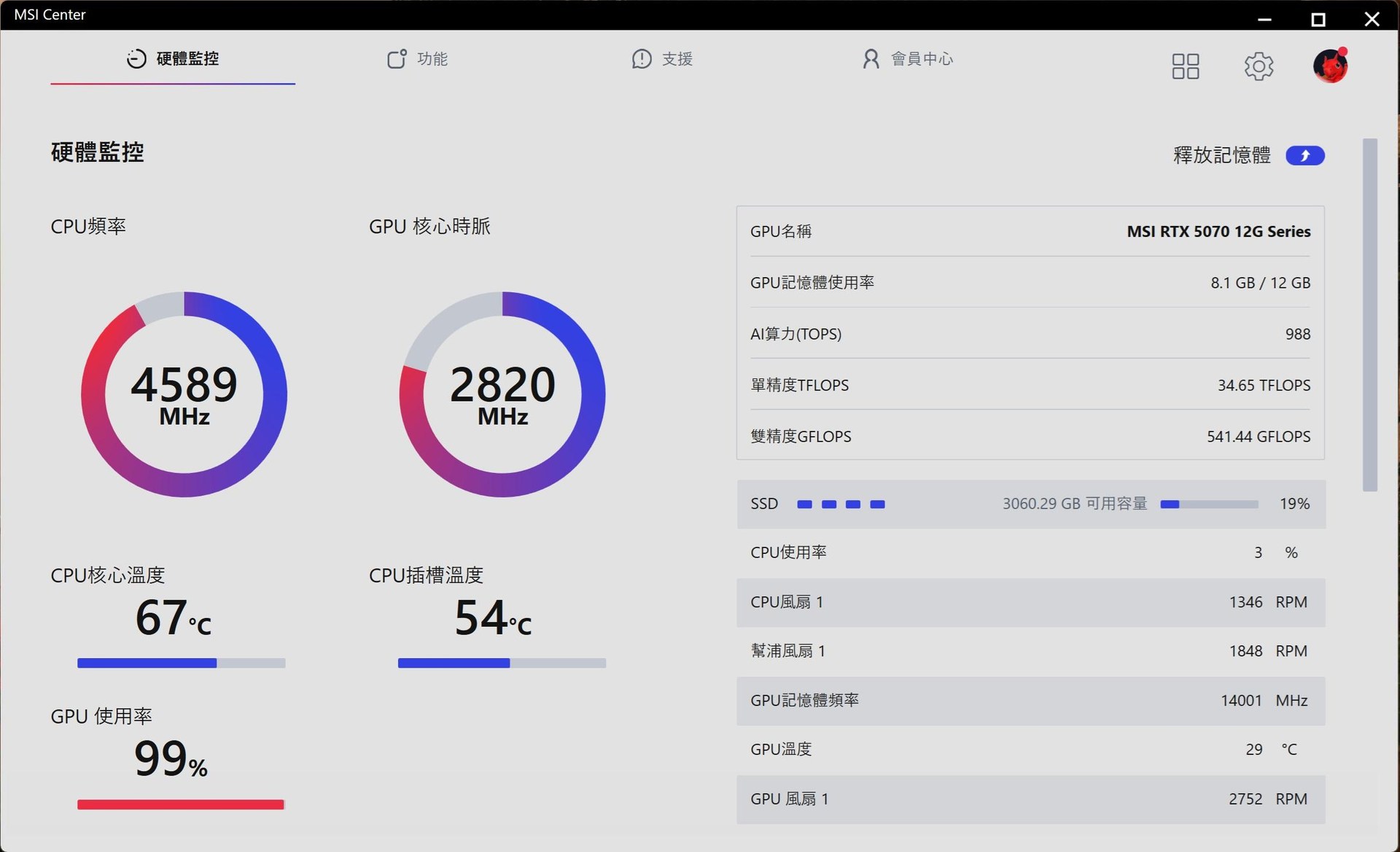Screen dimensions: 1400x852
Task: Minimize the MSI Center window
Action: tap(1265, 20)
